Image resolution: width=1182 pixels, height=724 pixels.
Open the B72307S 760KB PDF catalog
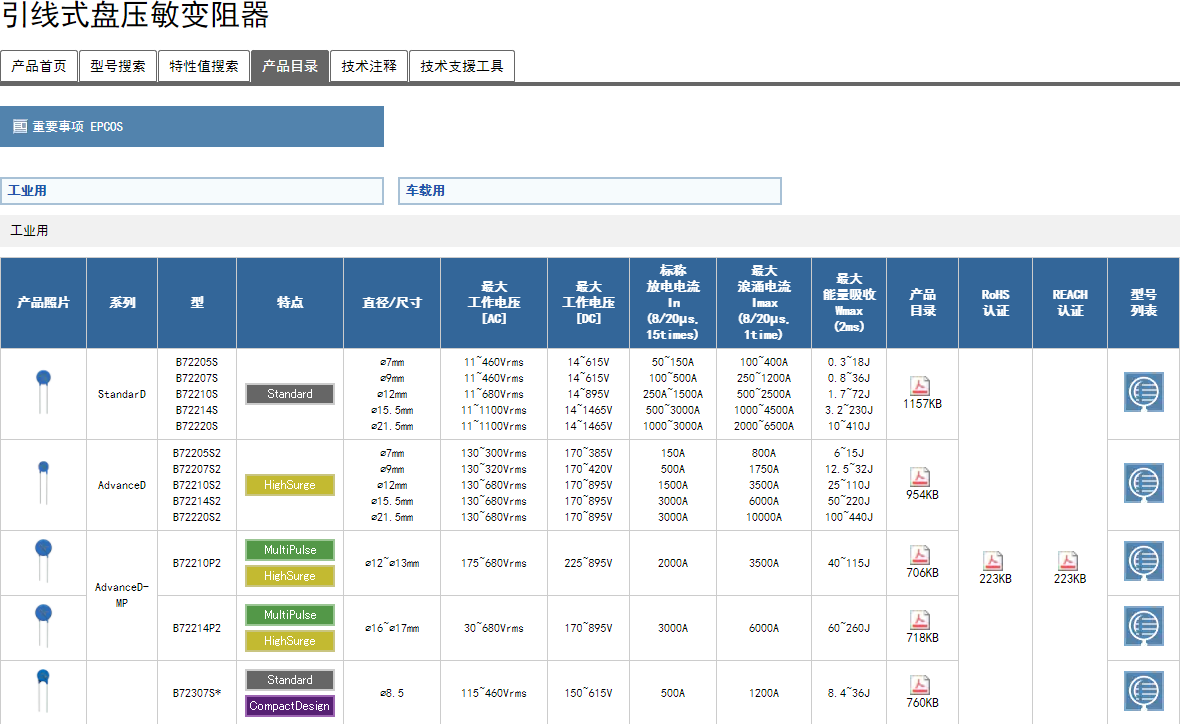(x=920, y=685)
